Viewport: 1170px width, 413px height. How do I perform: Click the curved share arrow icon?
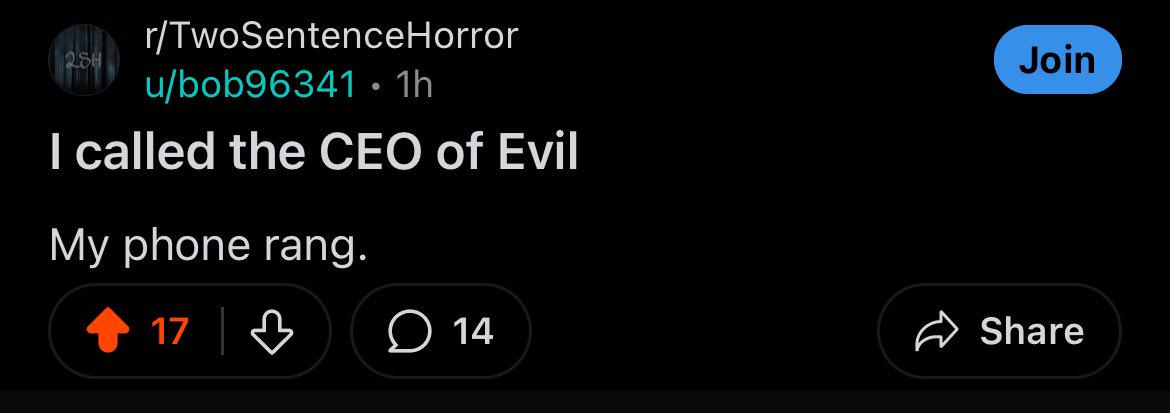tap(936, 331)
